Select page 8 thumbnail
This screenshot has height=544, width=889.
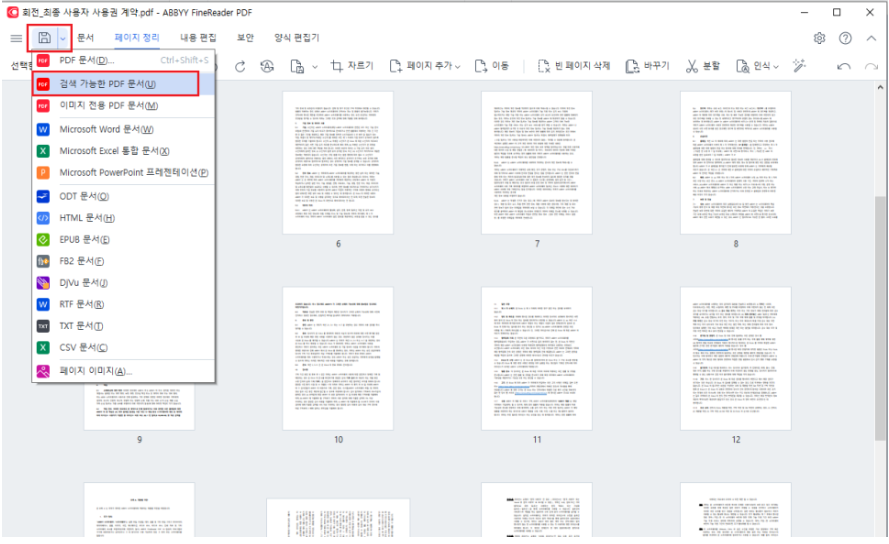pyautogui.click(x=736, y=163)
